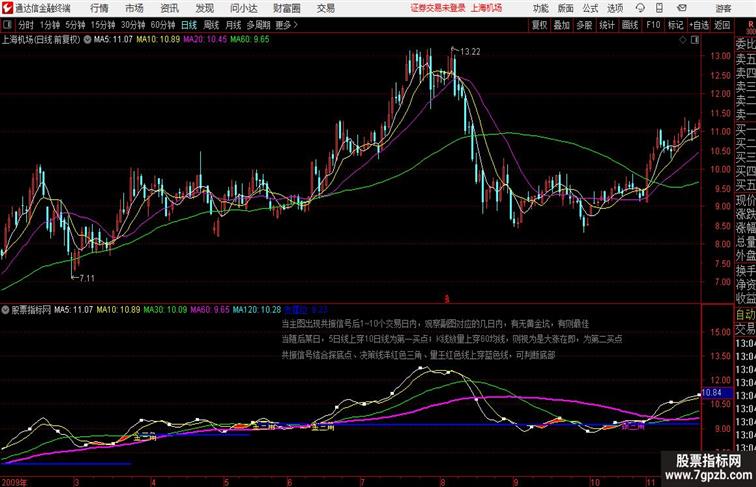Click the green MA60: 9.65 main chart label
Screen dimensions: 756x487
coord(250,40)
